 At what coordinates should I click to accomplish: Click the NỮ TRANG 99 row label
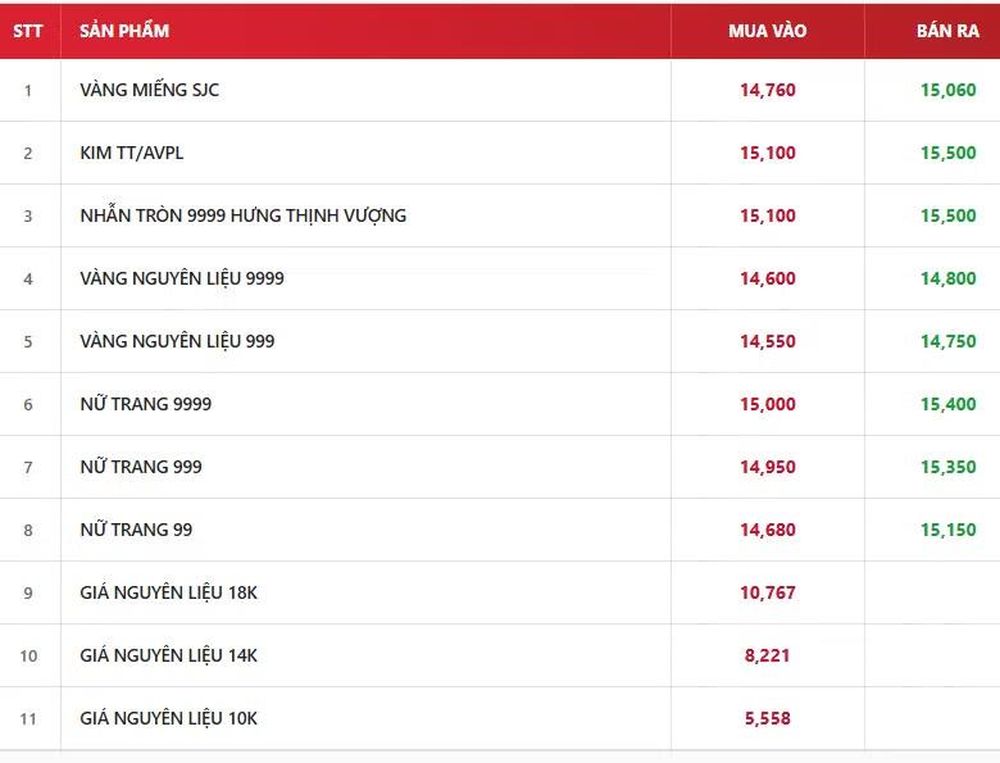pyautogui.click(x=136, y=530)
